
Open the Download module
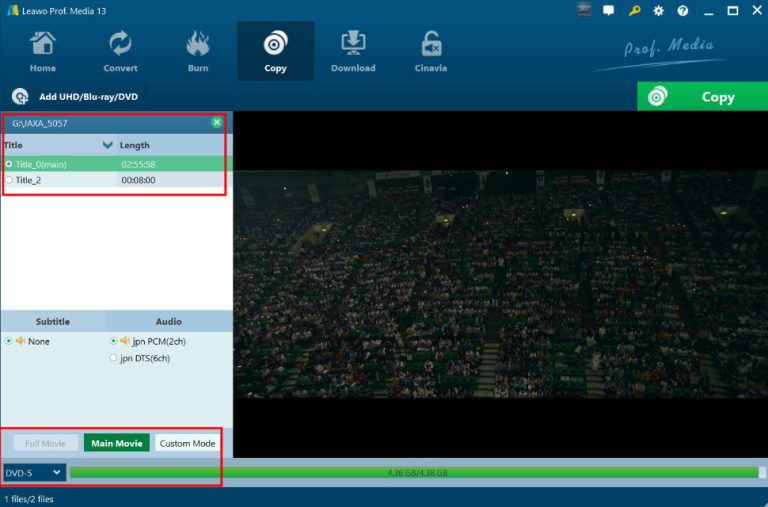point(353,51)
